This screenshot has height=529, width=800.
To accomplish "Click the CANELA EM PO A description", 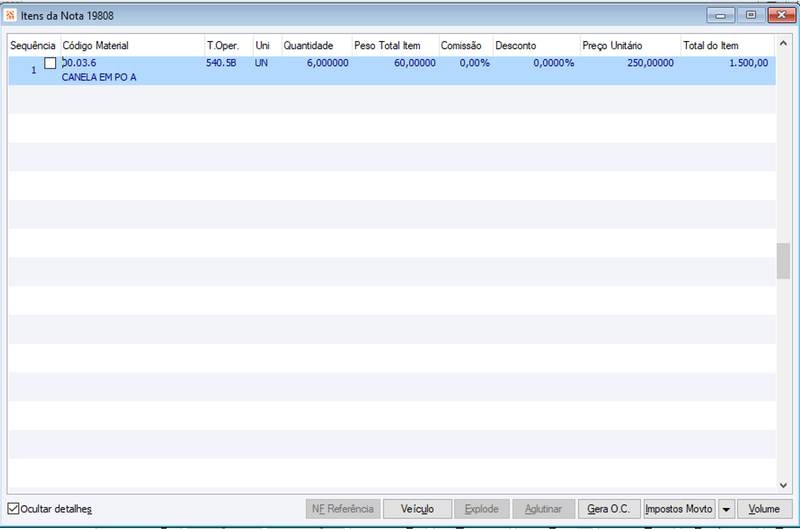I will click(x=99, y=78).
